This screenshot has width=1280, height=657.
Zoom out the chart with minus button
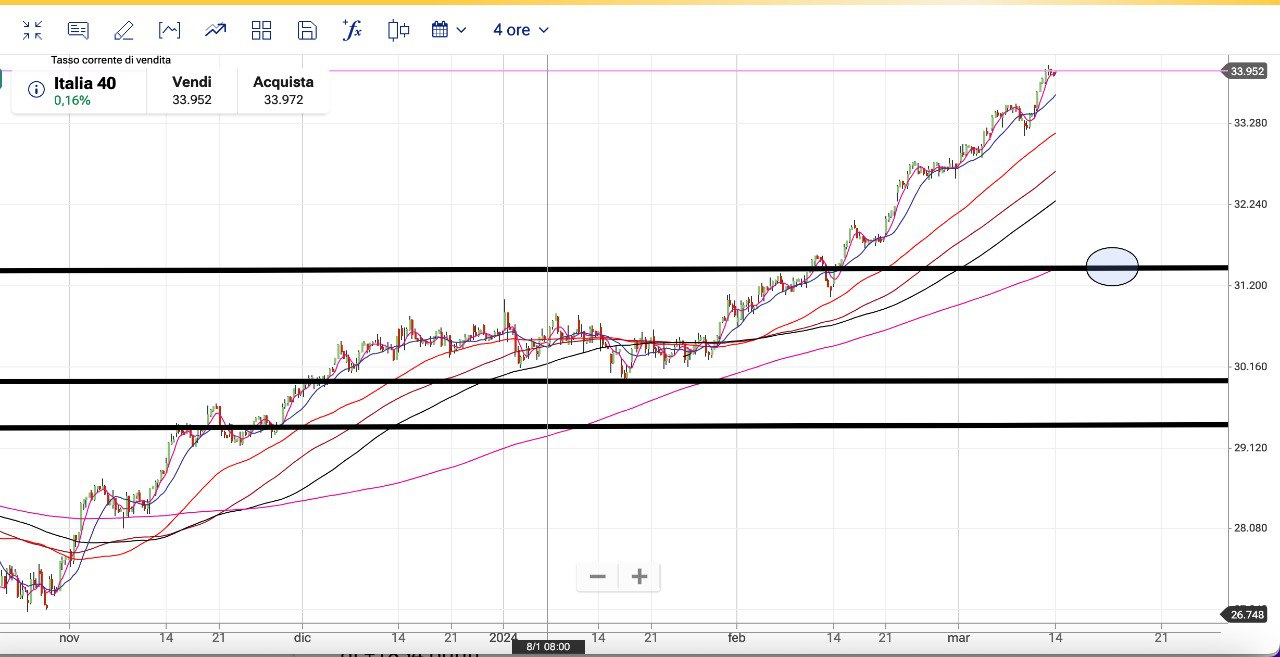pyautogui.click(x=598, y=576)
